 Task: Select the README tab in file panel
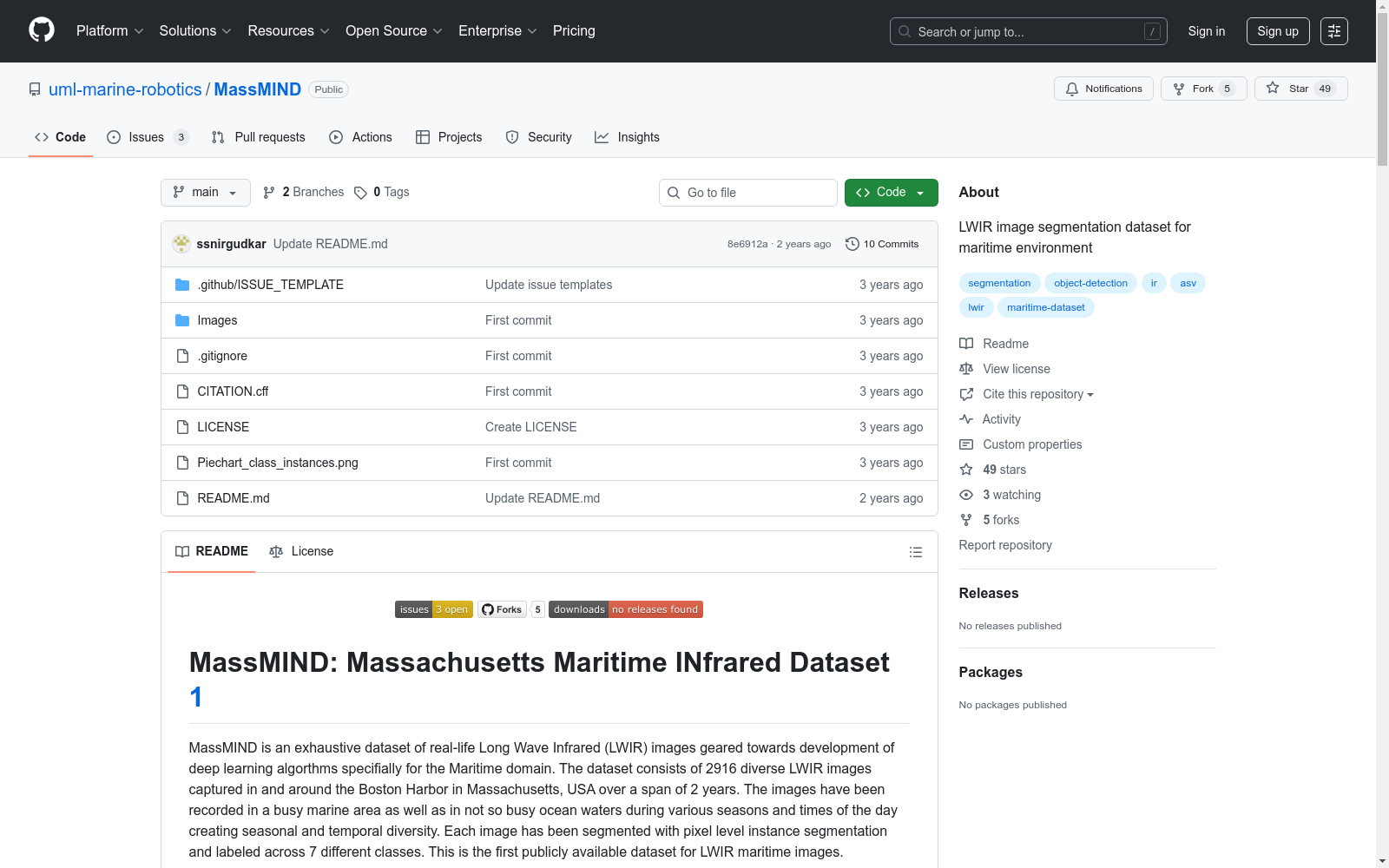tap(212, 551)
